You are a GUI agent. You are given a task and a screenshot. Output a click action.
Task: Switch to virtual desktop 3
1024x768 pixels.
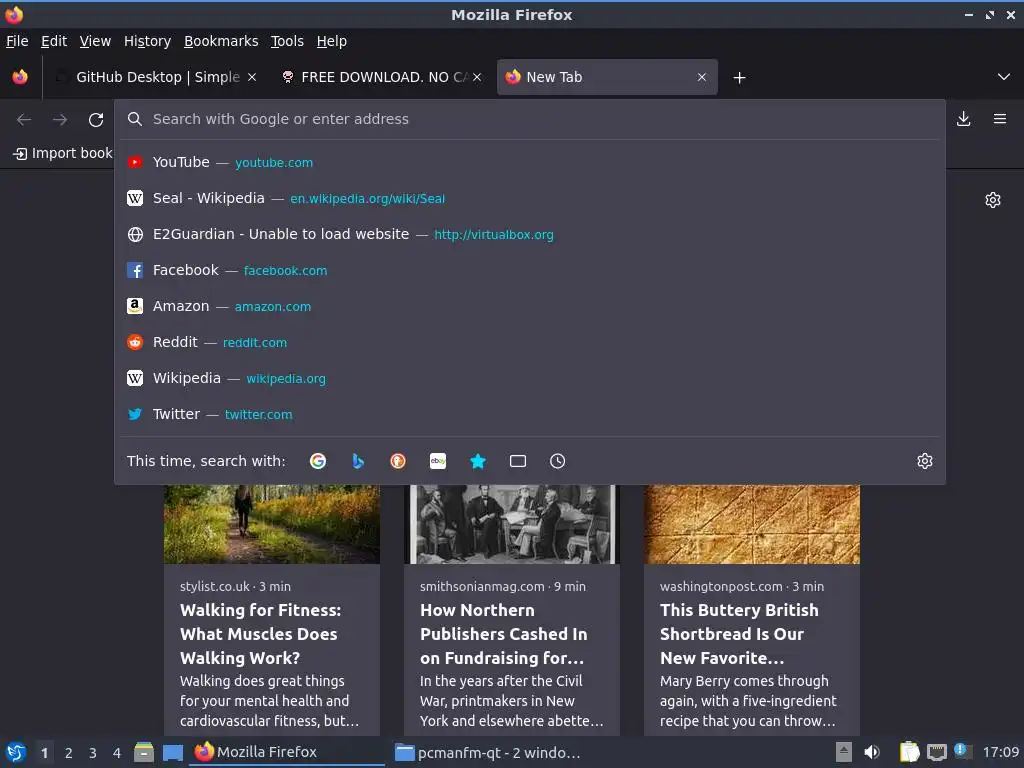(x=93, y=753)
